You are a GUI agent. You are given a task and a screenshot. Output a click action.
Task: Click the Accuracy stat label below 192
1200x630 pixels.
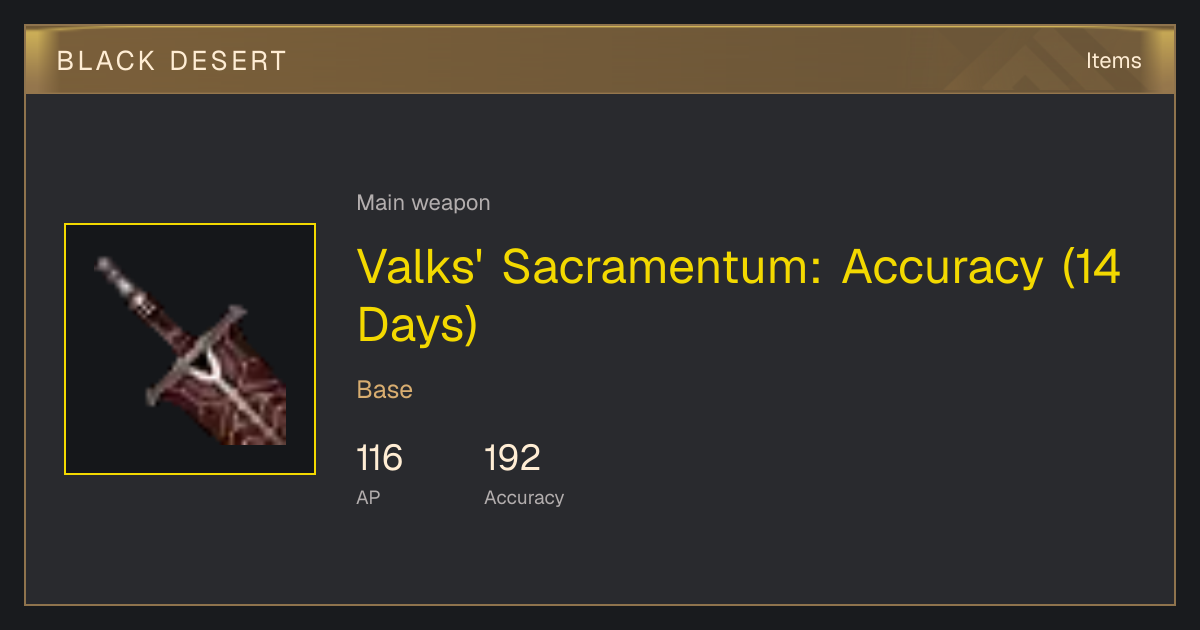coord(524,498)
